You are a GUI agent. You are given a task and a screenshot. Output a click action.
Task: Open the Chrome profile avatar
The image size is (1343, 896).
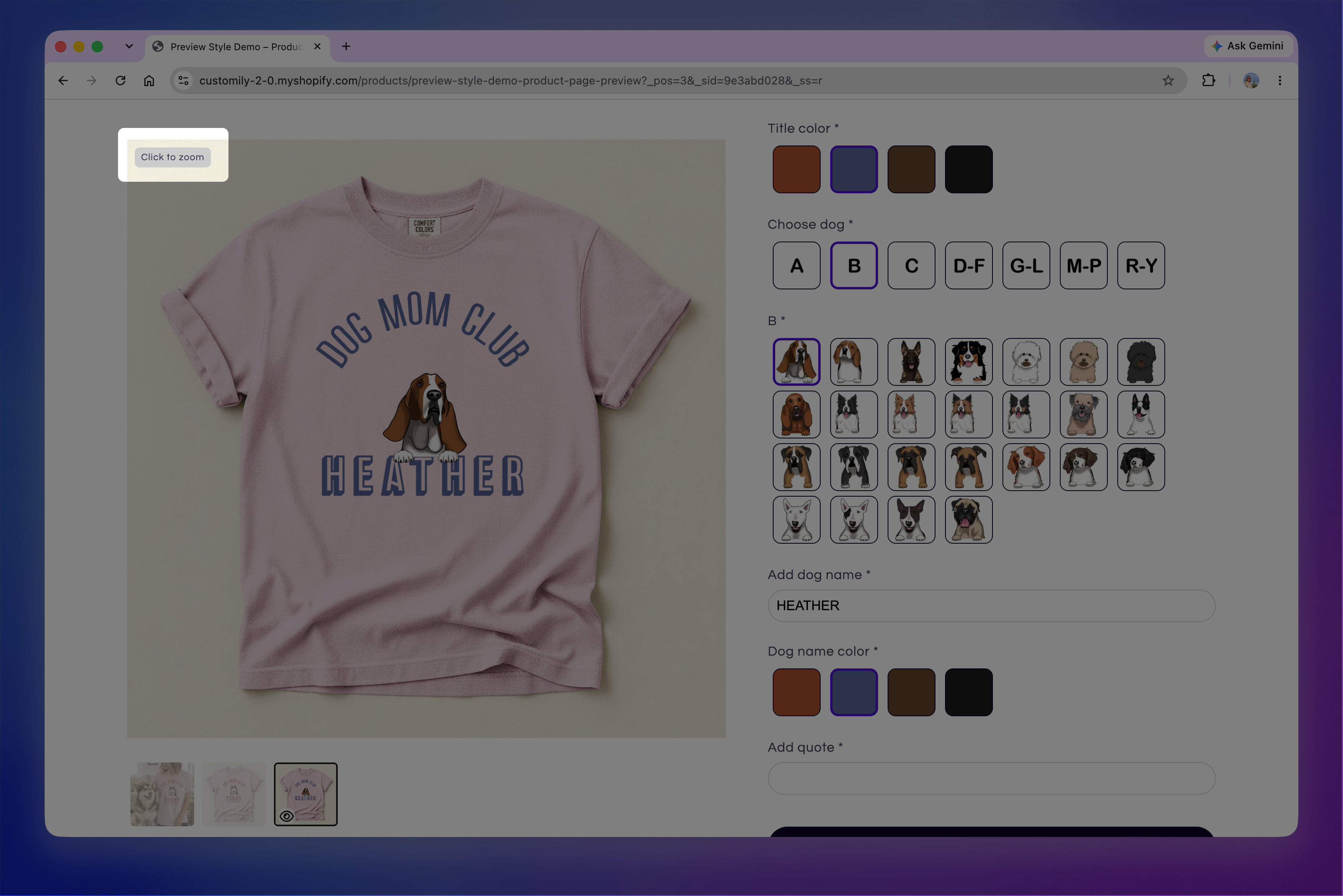coord(1251,81)
